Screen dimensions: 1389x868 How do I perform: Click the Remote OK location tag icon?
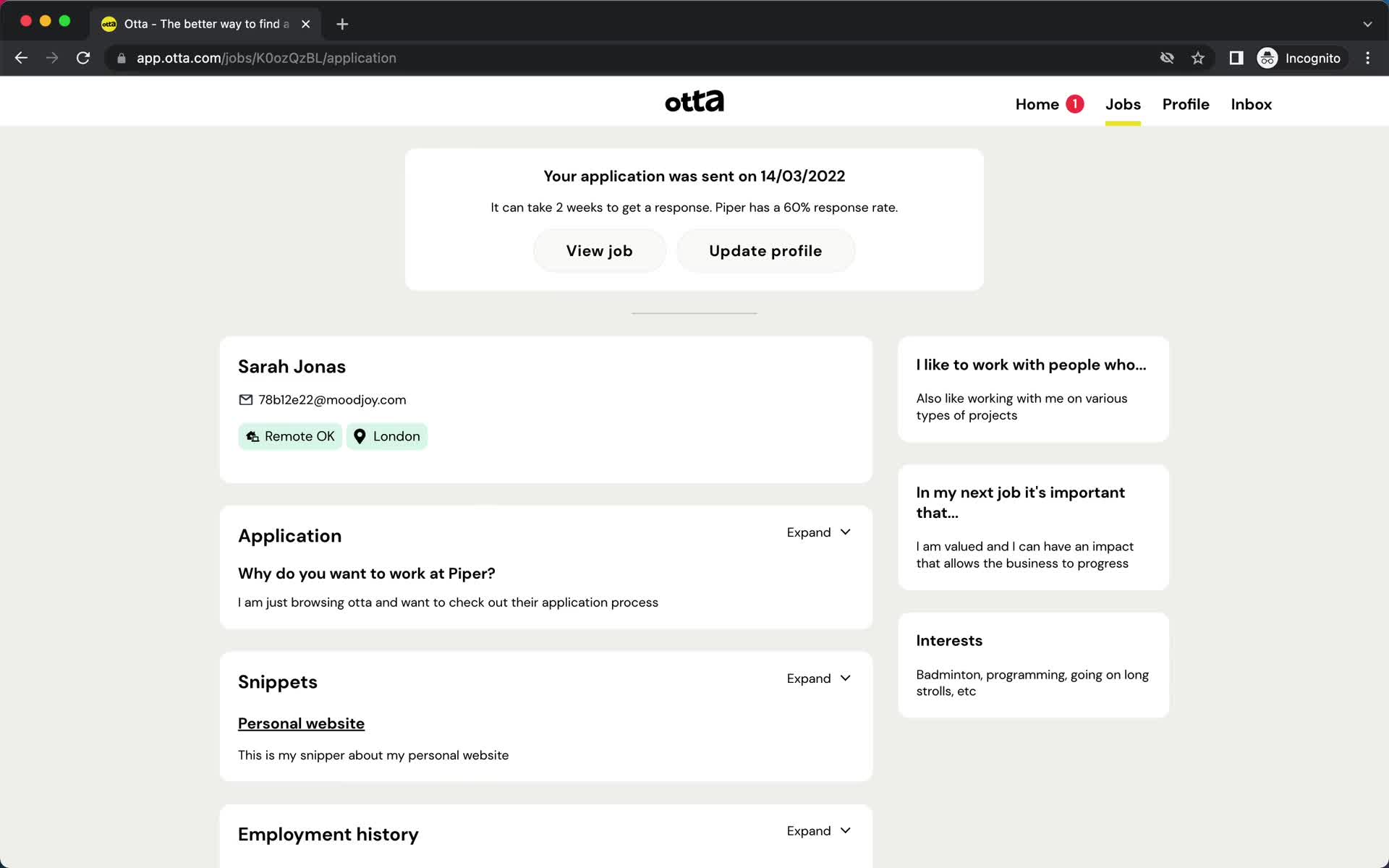coord(253,436)
